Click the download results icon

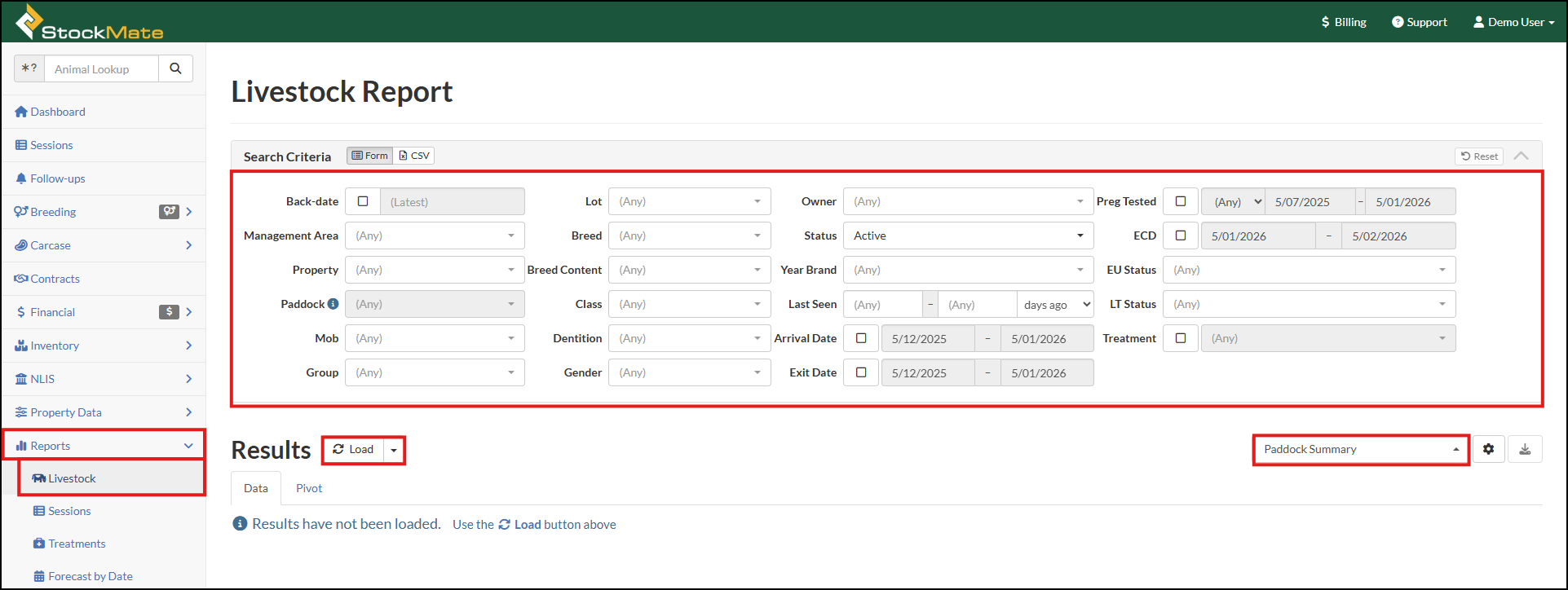coord(1525,449)
